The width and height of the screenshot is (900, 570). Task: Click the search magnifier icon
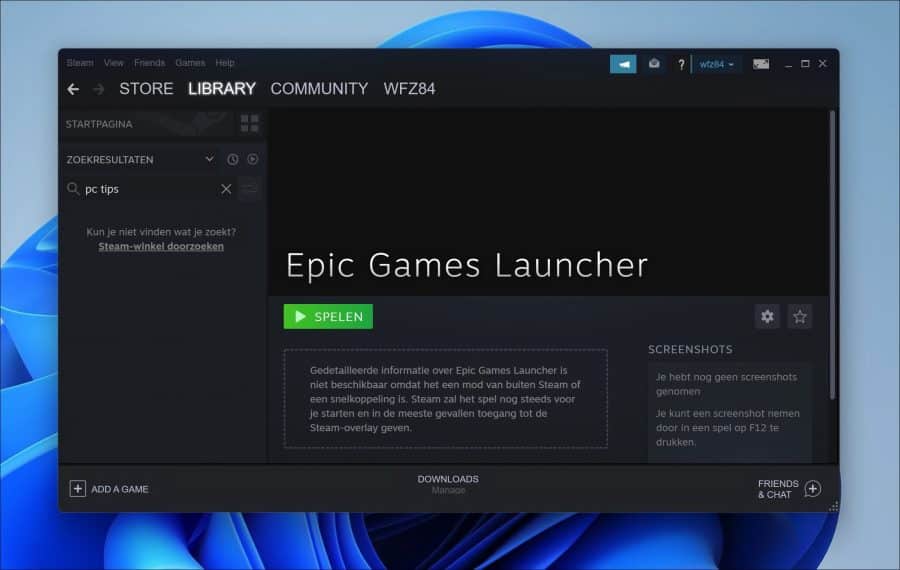pos(73,189)
